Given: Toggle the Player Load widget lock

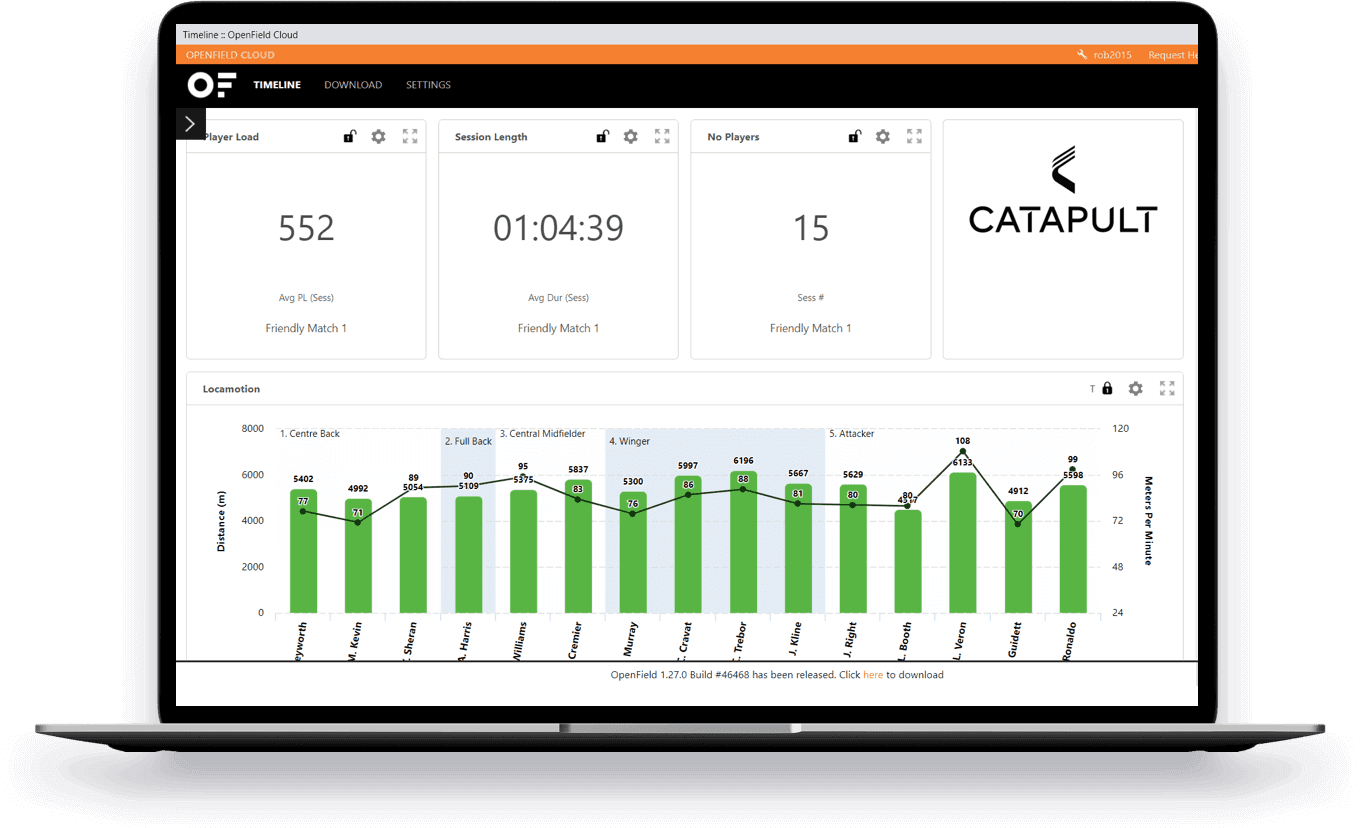Looking at the screenshot, I should pos(349,137).
